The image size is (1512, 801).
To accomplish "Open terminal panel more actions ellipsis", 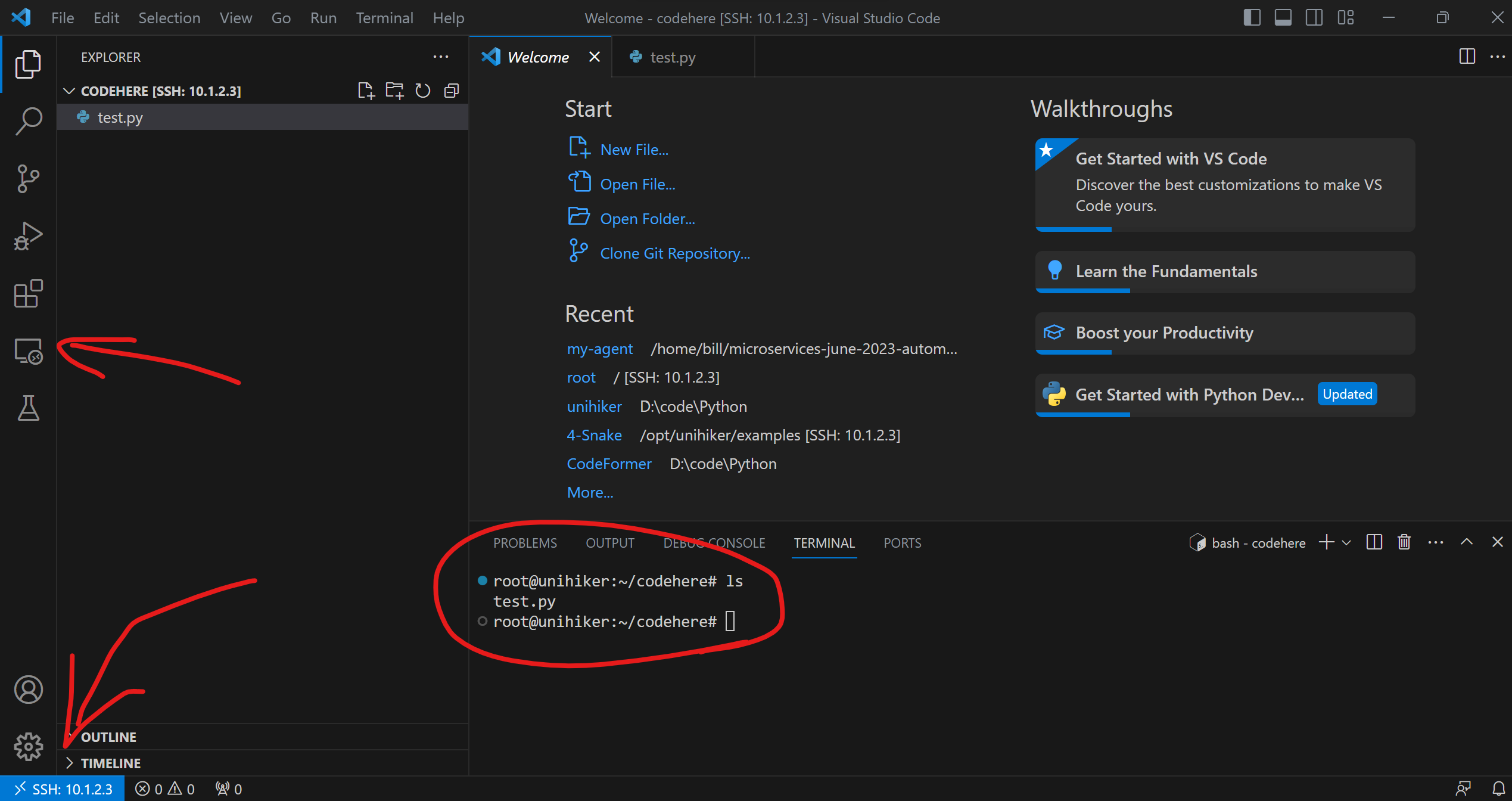I will (x=1436, y=542).
